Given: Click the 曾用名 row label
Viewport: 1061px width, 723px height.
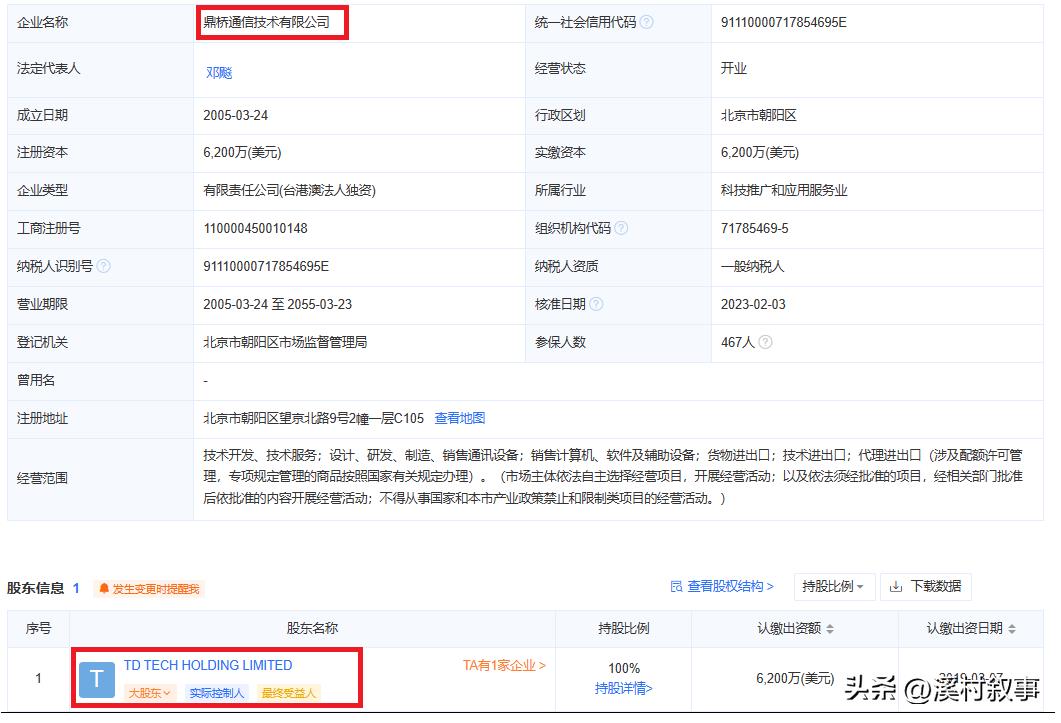Looking at the screenshot, I should (x=36, y=380).
